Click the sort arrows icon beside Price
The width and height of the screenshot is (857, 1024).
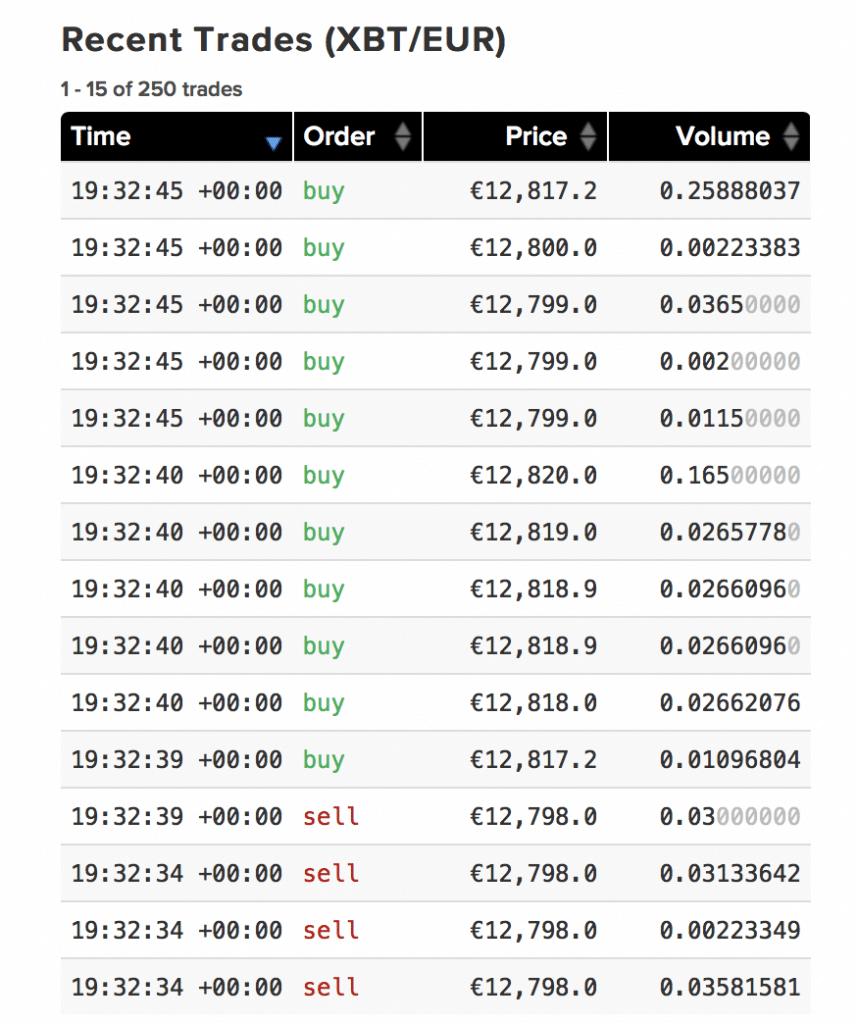[x=588, y=137]
